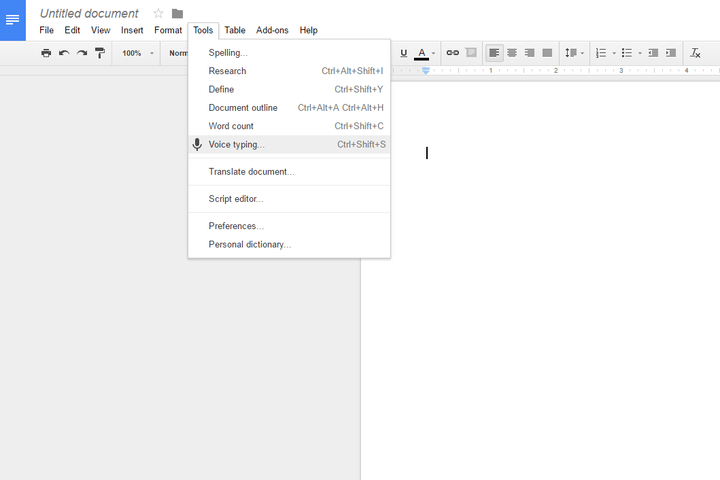Star the Untitled document
This screenshot has width=720, height=480.
(158, 13)
